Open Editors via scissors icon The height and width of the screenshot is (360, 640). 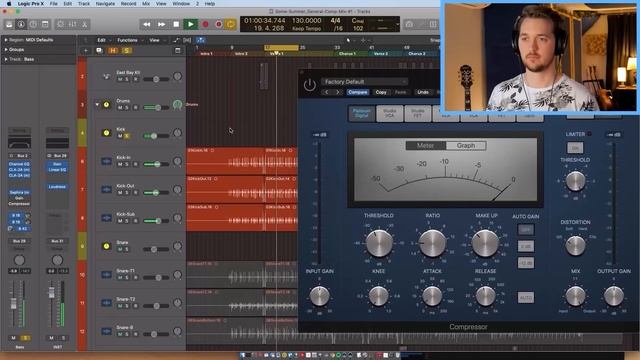[x=84, y=24]
